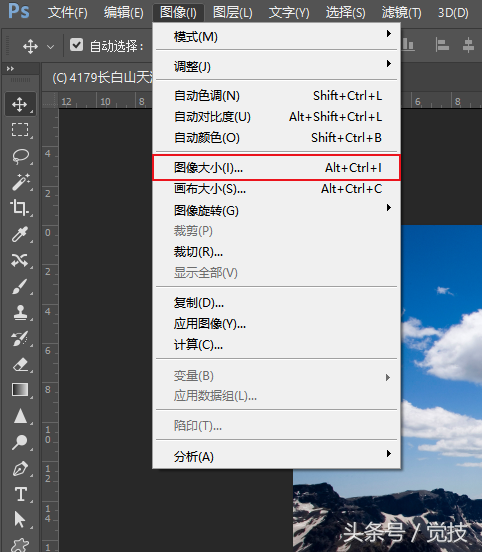
Task: Expand the toolbar with double-arrow button
Action: (10, 69)
